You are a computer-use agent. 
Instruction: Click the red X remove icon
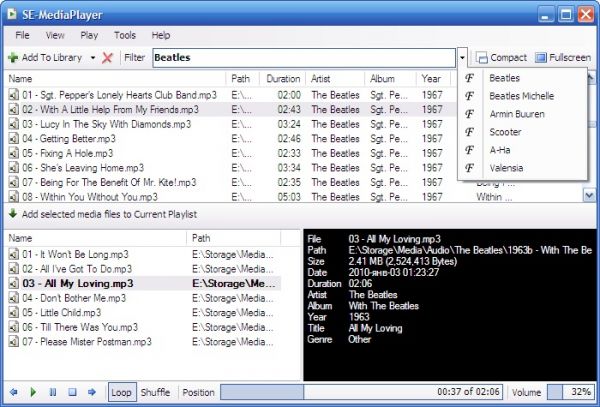pyautogui.click(x=107, y=58)
